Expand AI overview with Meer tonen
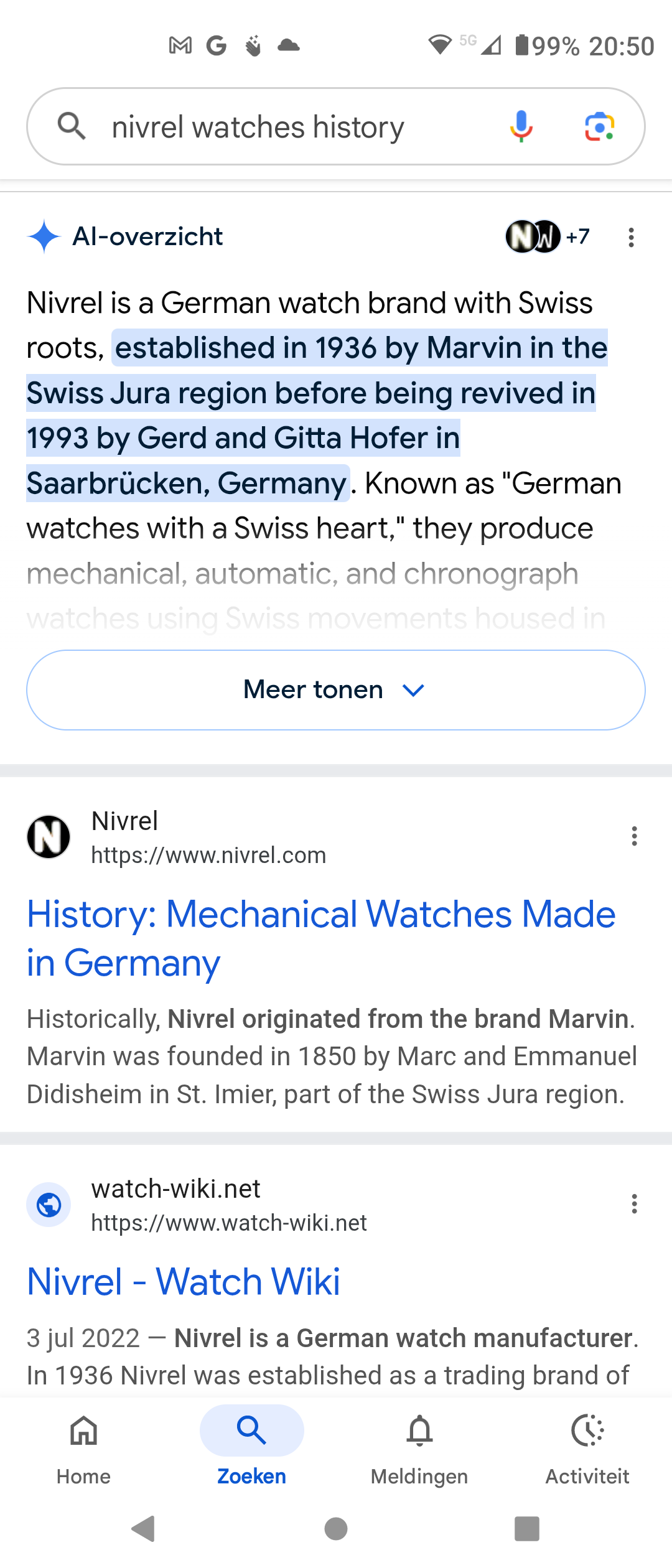Viewport: 672px width, 1568px height. [335, 690]
